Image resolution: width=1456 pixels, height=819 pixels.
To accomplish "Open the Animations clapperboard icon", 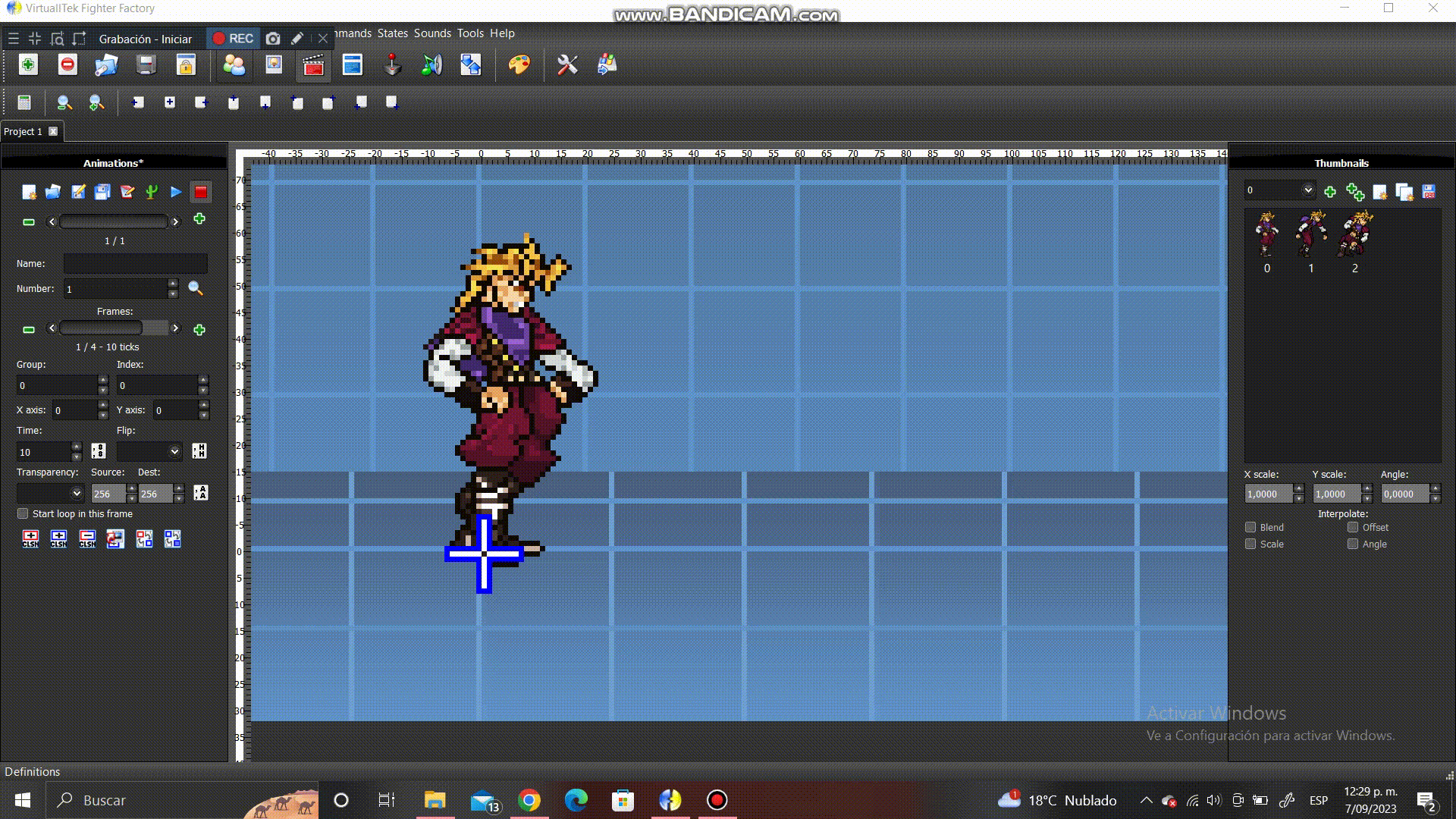I will 313,66.
